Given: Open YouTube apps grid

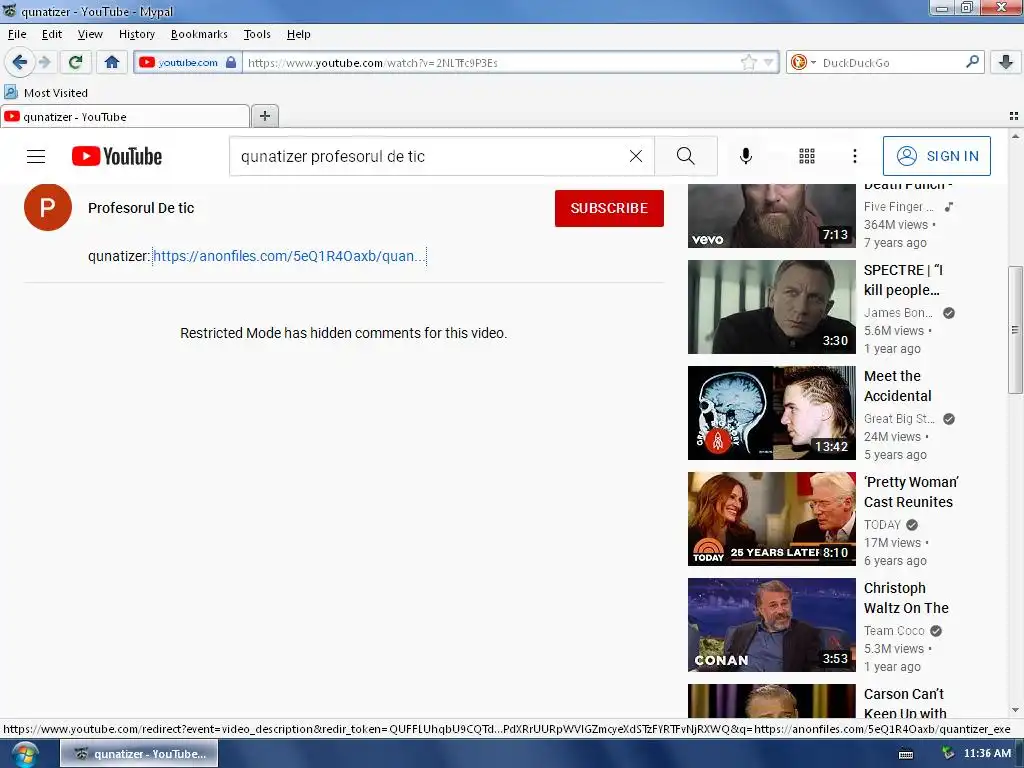Looking at the screenshot, I should click(x=807, y=156).
